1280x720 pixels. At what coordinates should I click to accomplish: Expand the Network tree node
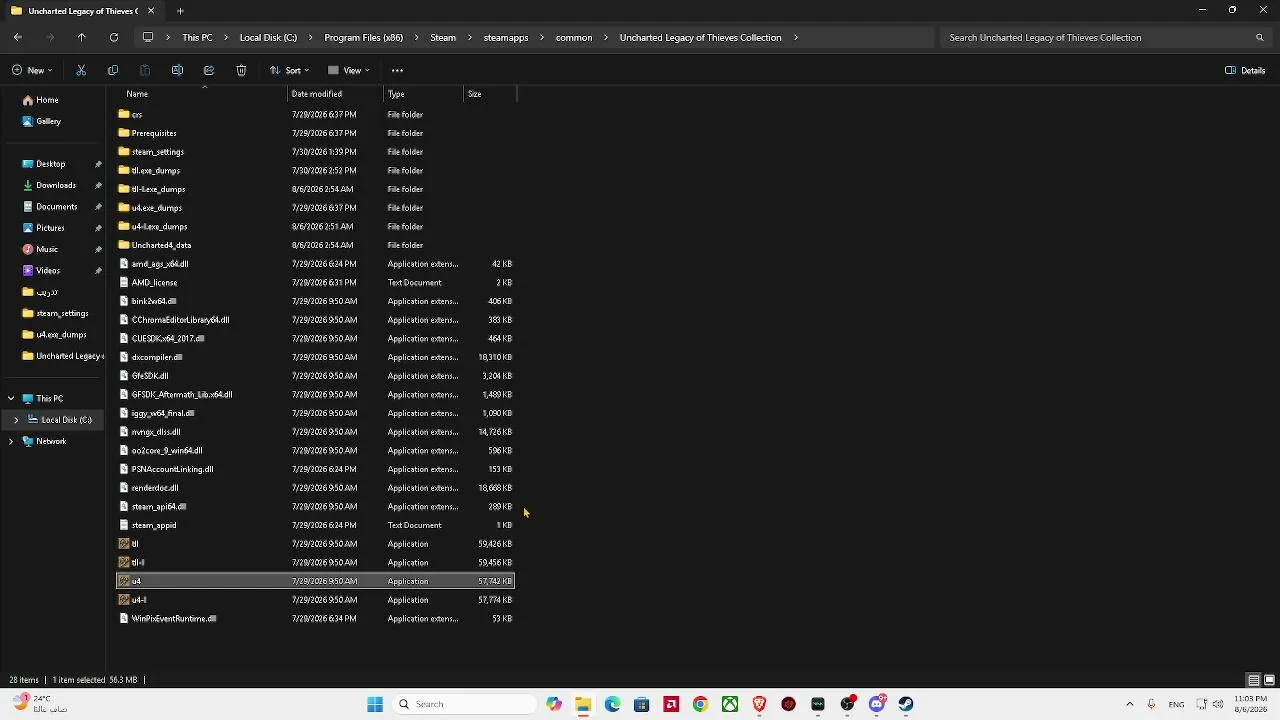point(11,441)
